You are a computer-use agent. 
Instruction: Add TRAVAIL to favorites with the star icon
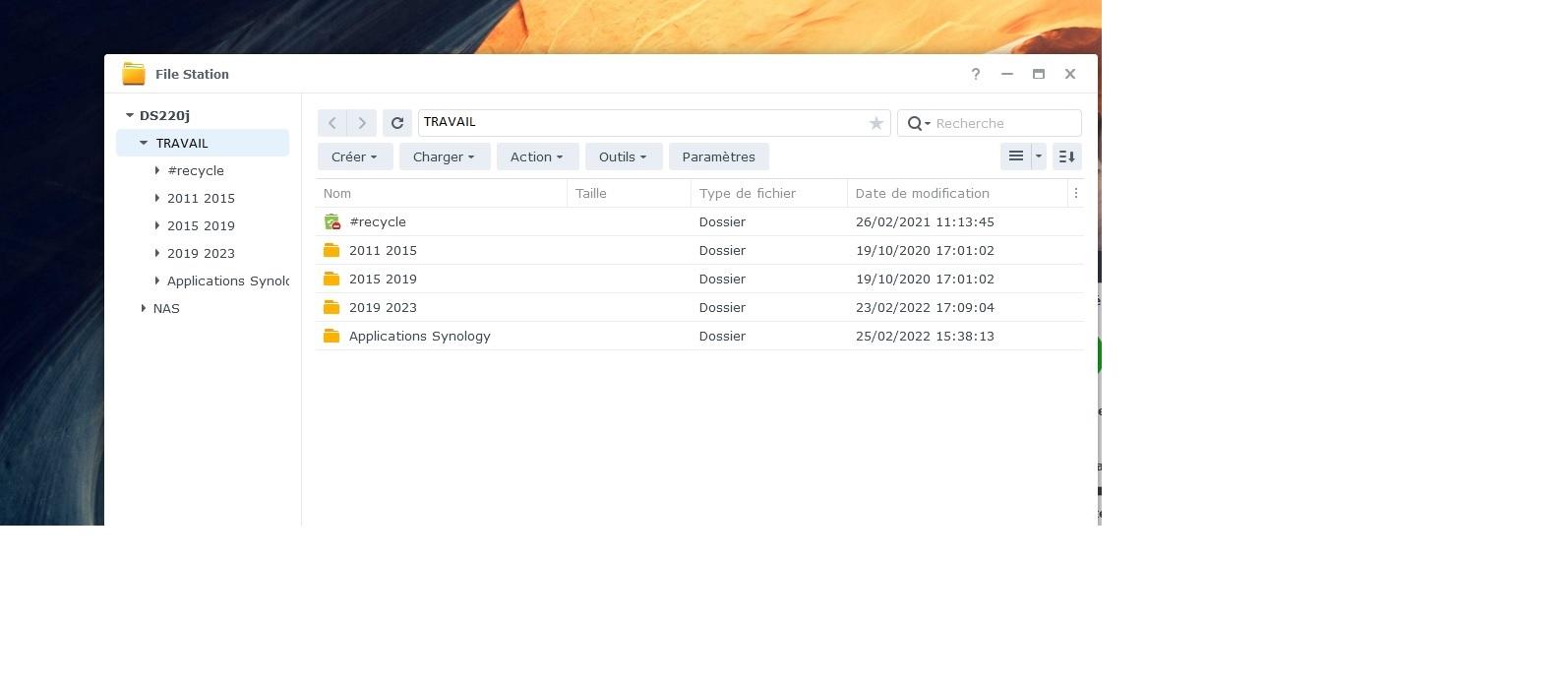[875, 123]
